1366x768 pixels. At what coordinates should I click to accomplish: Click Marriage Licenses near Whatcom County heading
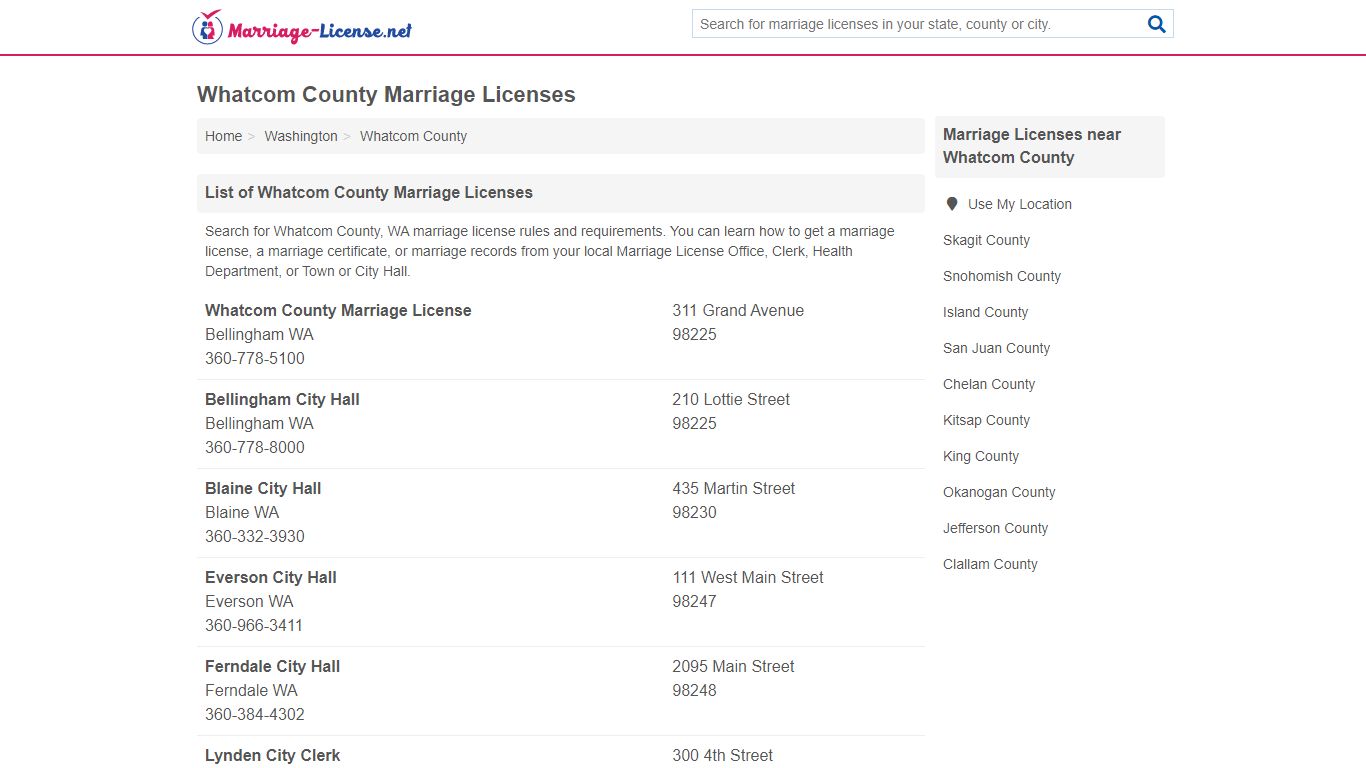click(1032, 146)
